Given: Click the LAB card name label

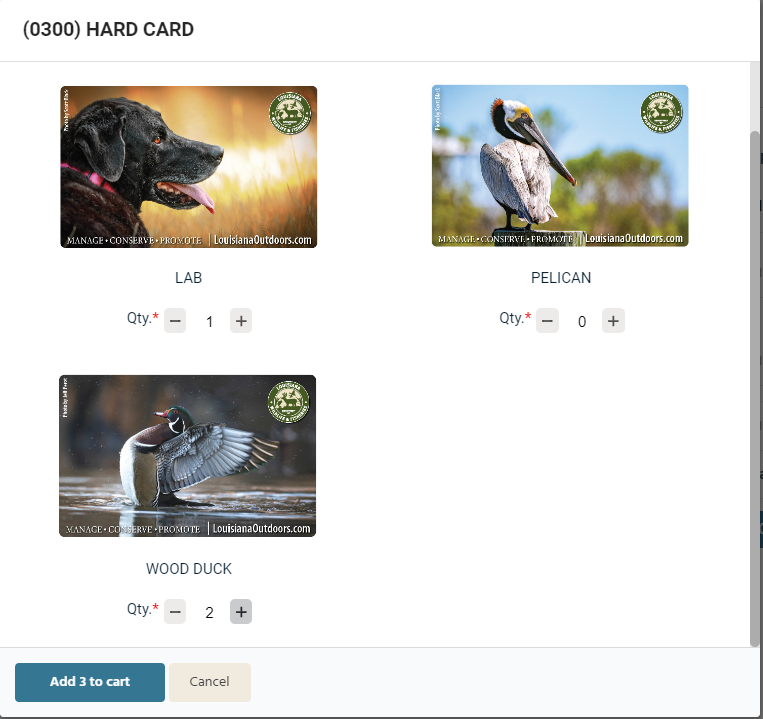Looking at the screenshot, I should pos(188,278).
